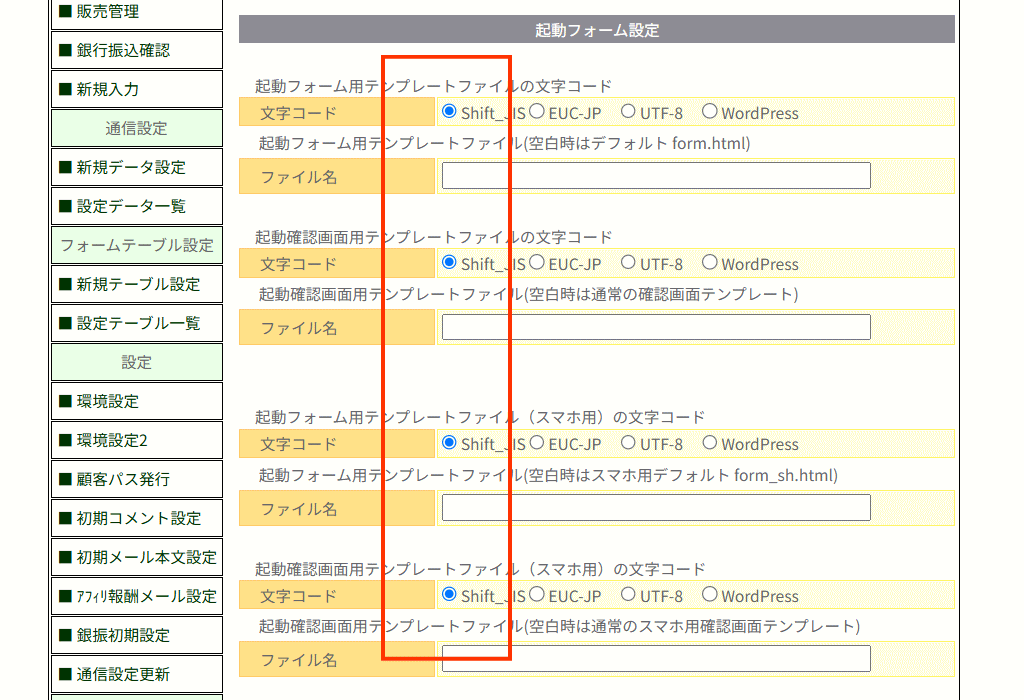Select UTF-8 for 起動確認画面用 スマホ用 encoding

pyautogui.click(x=628, y=594)
